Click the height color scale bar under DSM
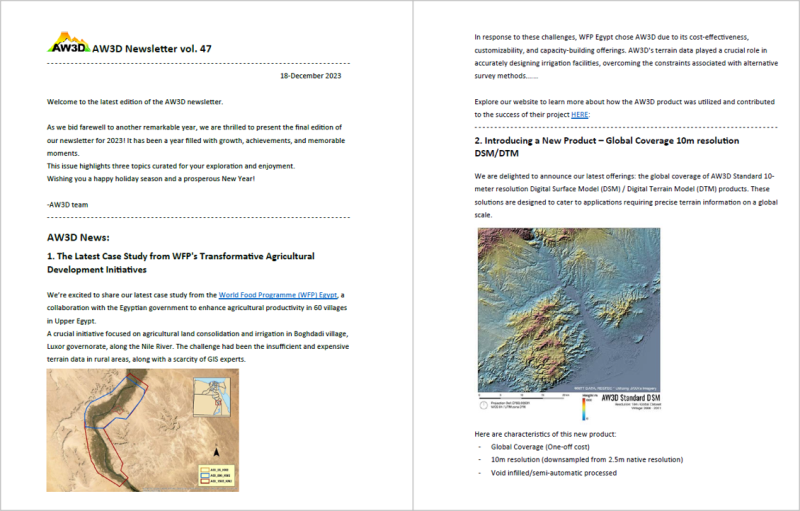800x511 pixels. pos(584,407)
